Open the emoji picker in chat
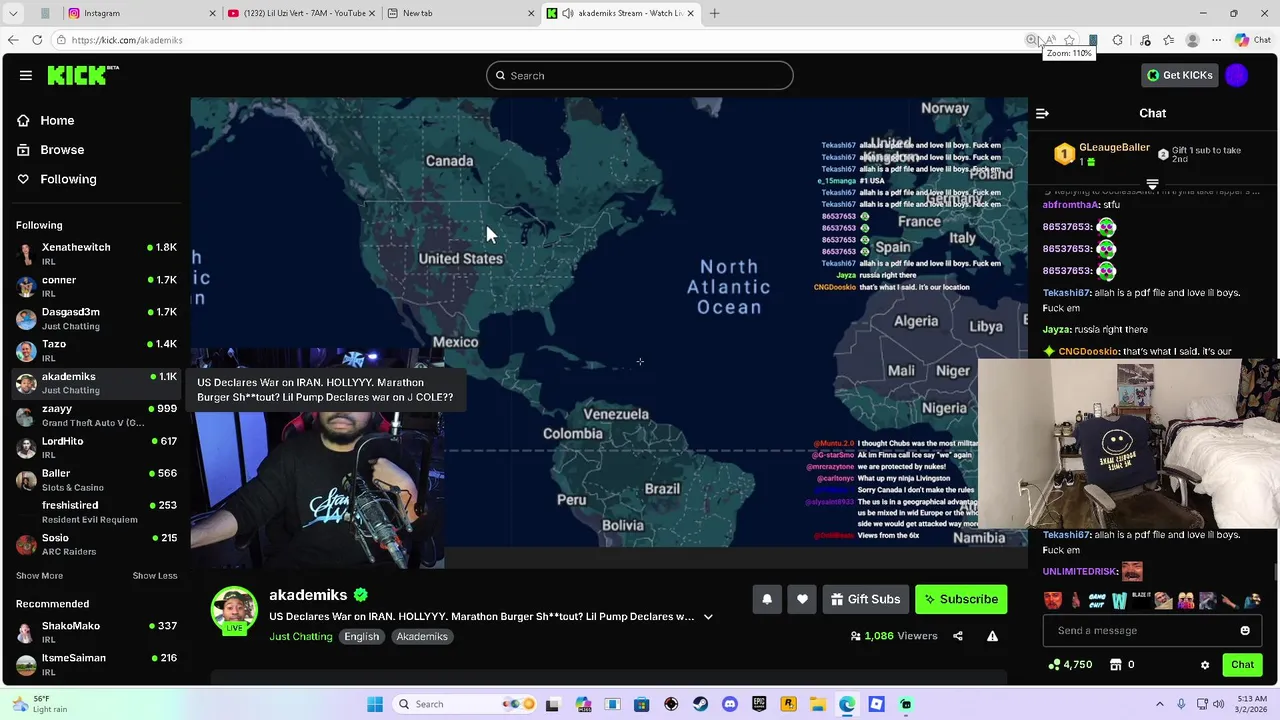The width and height of the screenshot is (1280, 720). [1245, 631]
